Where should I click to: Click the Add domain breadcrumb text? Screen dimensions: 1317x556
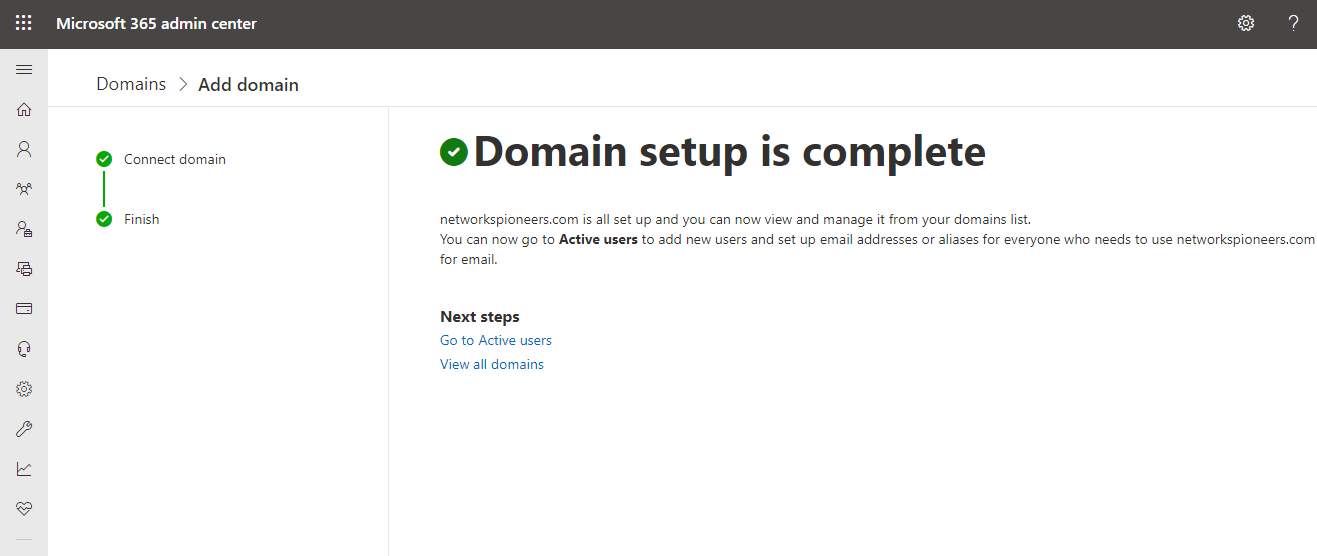click(x=248, y=85)
